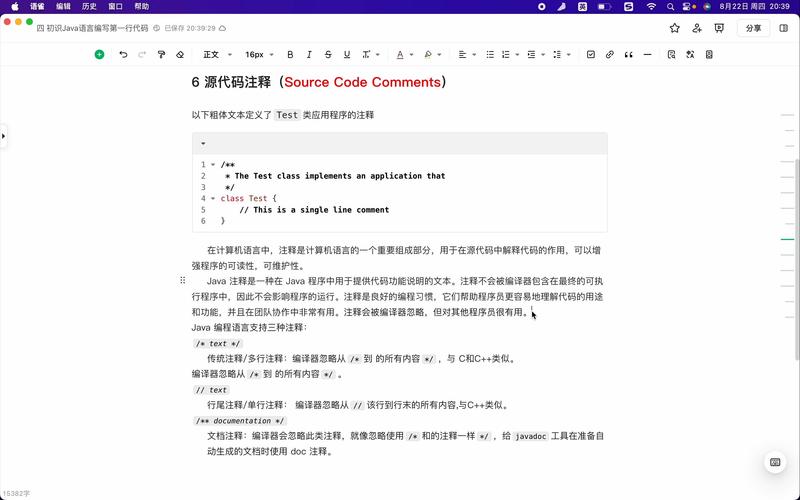The image size is (800, 500).
Task: Open the font color dropdown arrow
Action: (x=411, y=55)
